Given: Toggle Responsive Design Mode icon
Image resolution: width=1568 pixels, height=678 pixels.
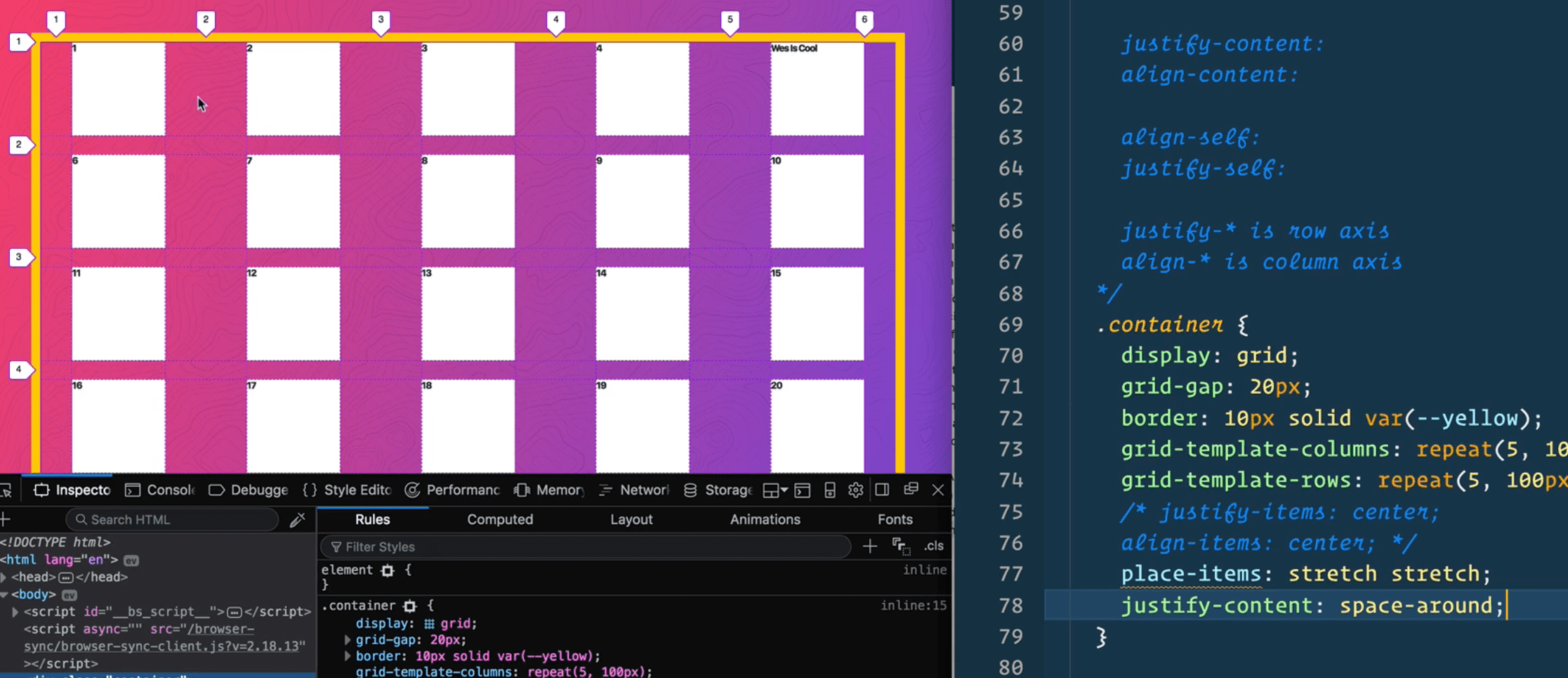Looking at the screenshot, I should click(x=829, y=490).
